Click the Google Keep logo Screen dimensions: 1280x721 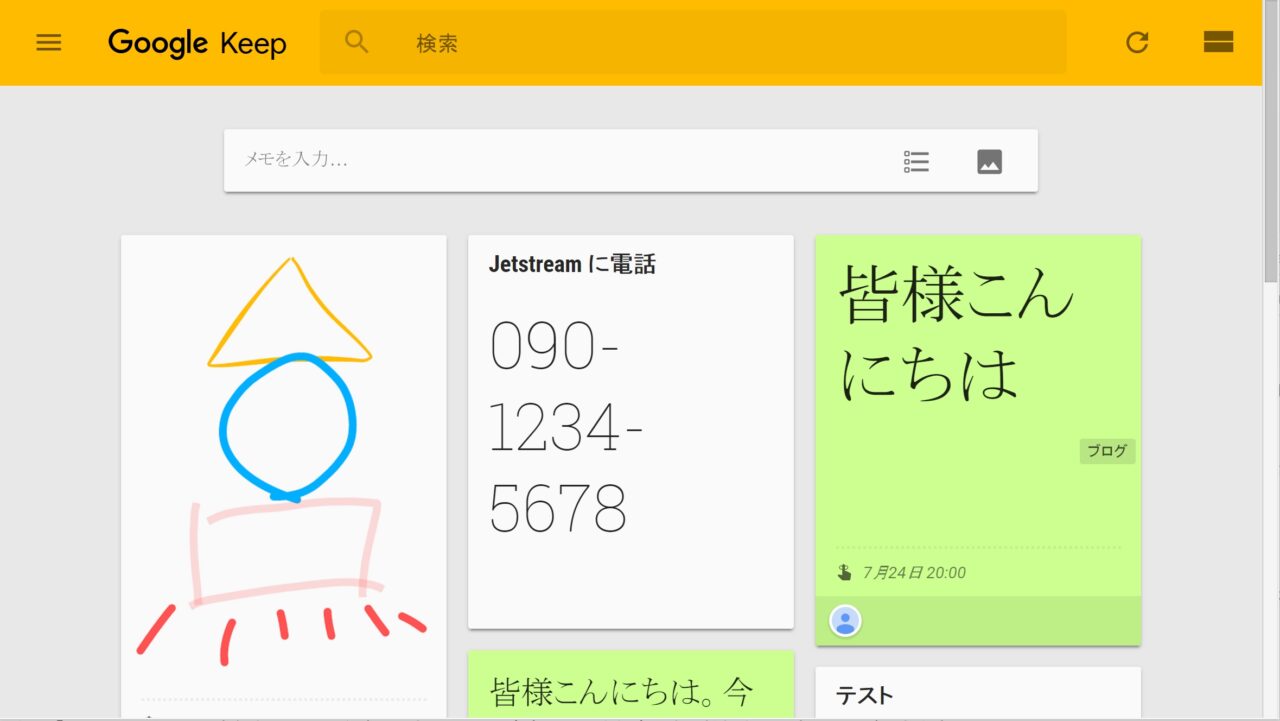click(x=197, y=43)
